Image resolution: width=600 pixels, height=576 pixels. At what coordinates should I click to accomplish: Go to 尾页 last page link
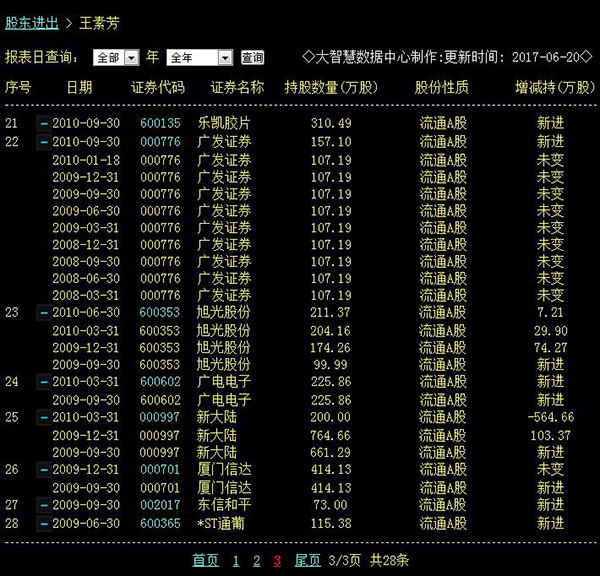click(x=308, y=561)
